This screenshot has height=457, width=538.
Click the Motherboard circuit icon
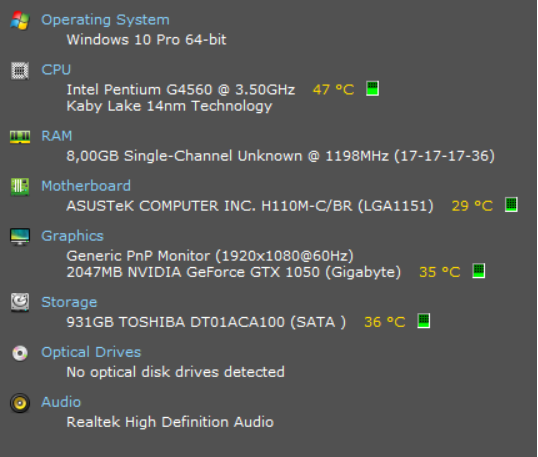coord(20,187)
